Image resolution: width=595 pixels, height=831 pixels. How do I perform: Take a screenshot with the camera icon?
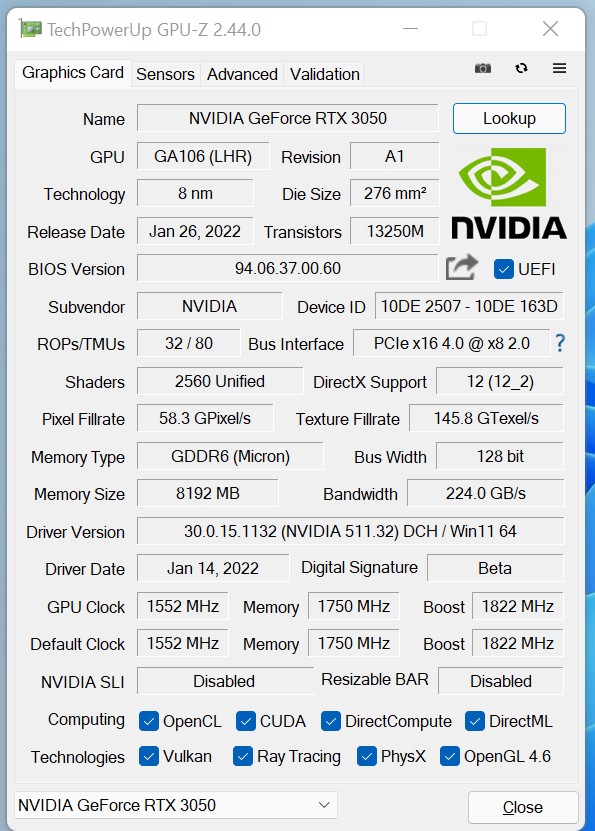point(482,68)
